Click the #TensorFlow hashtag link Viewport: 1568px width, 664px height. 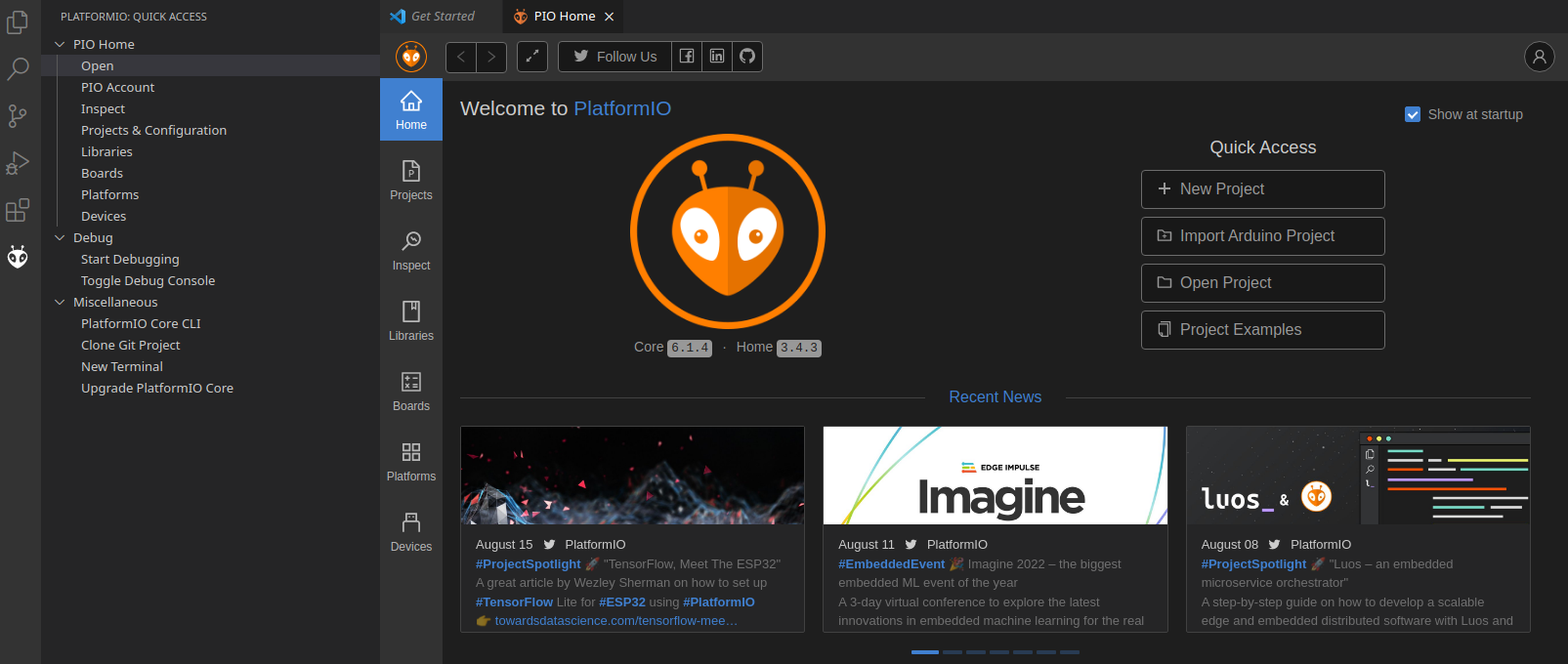click(x=514, y=602)
